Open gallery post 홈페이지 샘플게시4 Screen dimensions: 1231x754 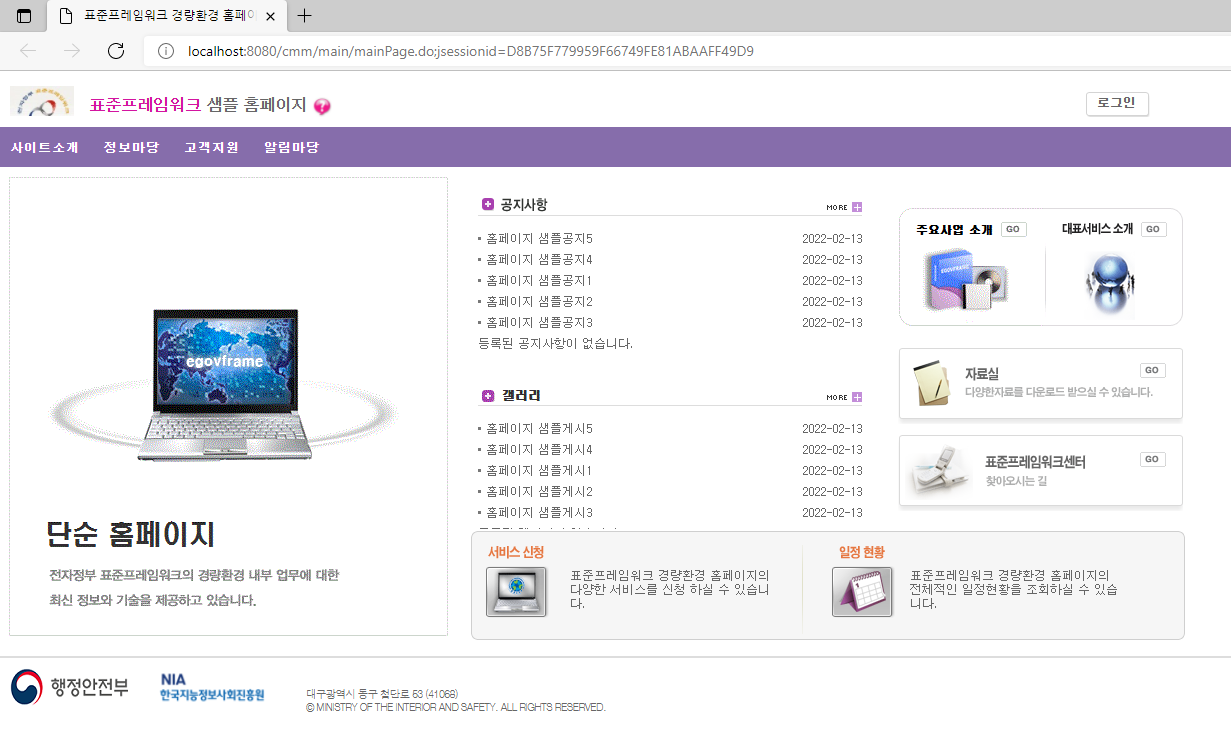tap(539, 450)
